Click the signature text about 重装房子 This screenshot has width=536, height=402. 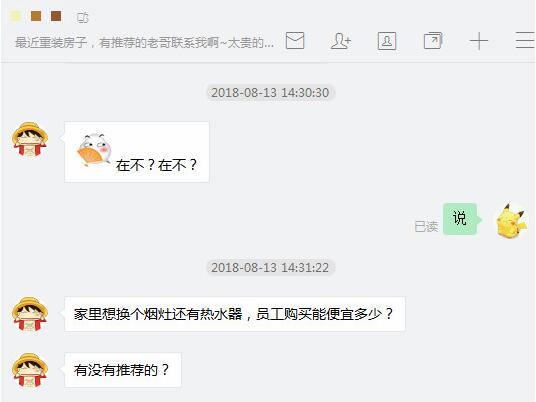(x=144, y=43)
